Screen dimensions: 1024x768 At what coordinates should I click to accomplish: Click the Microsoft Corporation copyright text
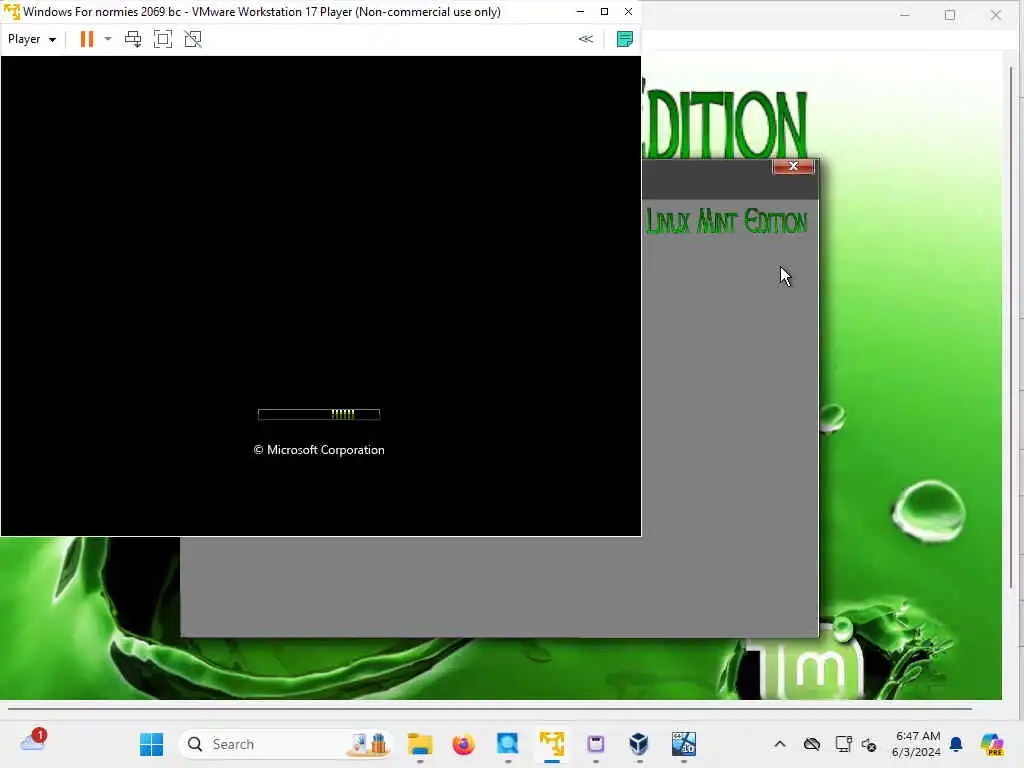pos(319,450)
